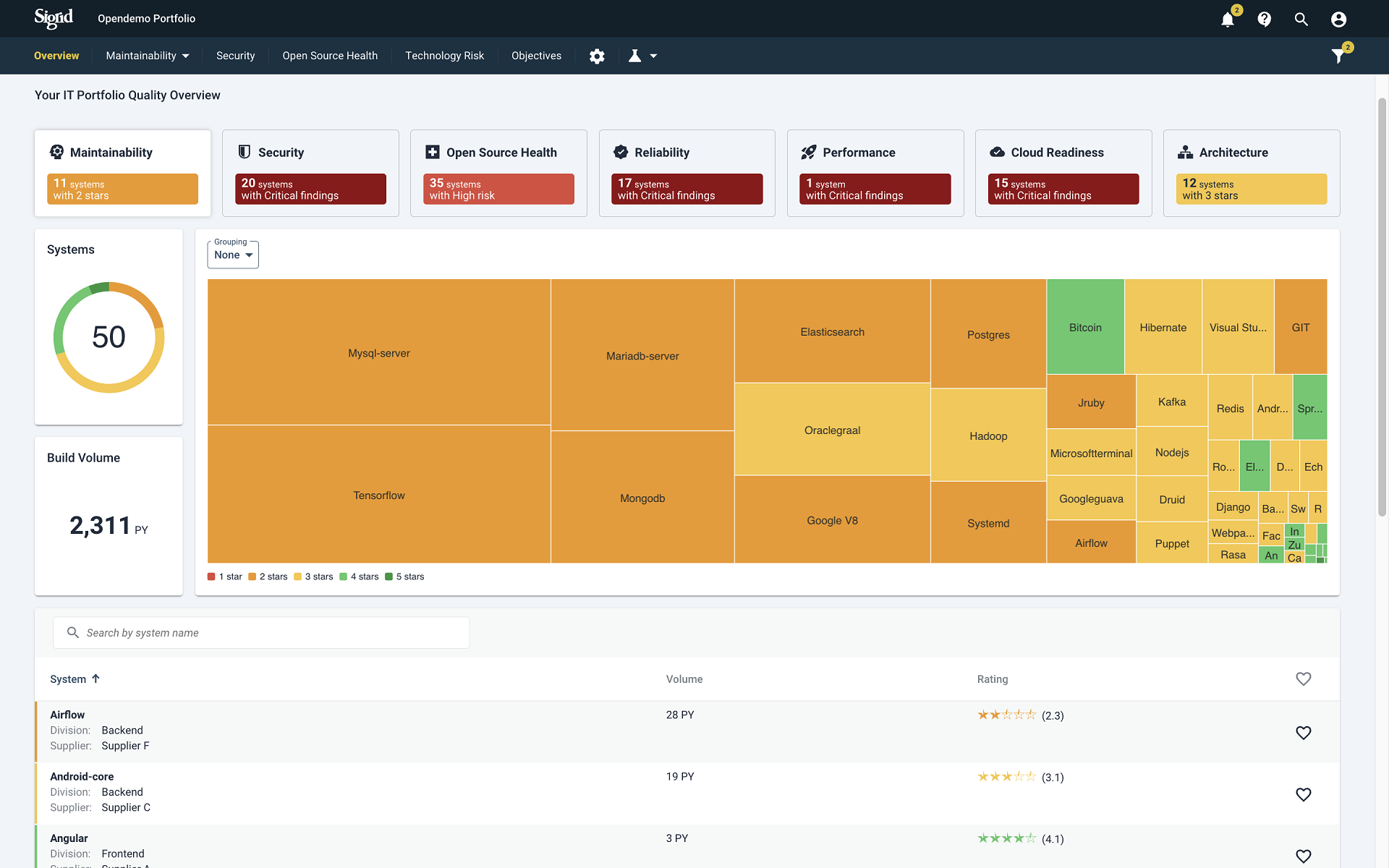Select the Google V8 treemap tile
Image resolution: width=1389 pixels, height=868 pixels.
pos(832,520)
